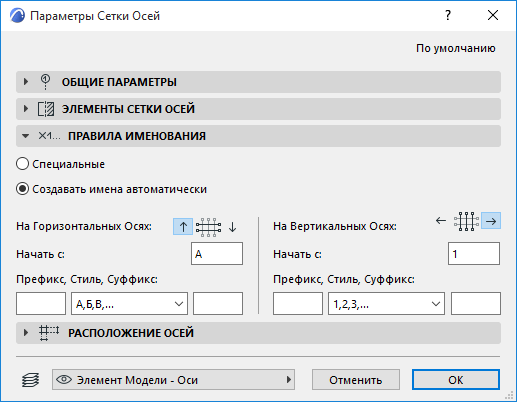
Task: Open the 1,2,3,... style dropdown
Action: pyautogui.click(x=386, y=304)
